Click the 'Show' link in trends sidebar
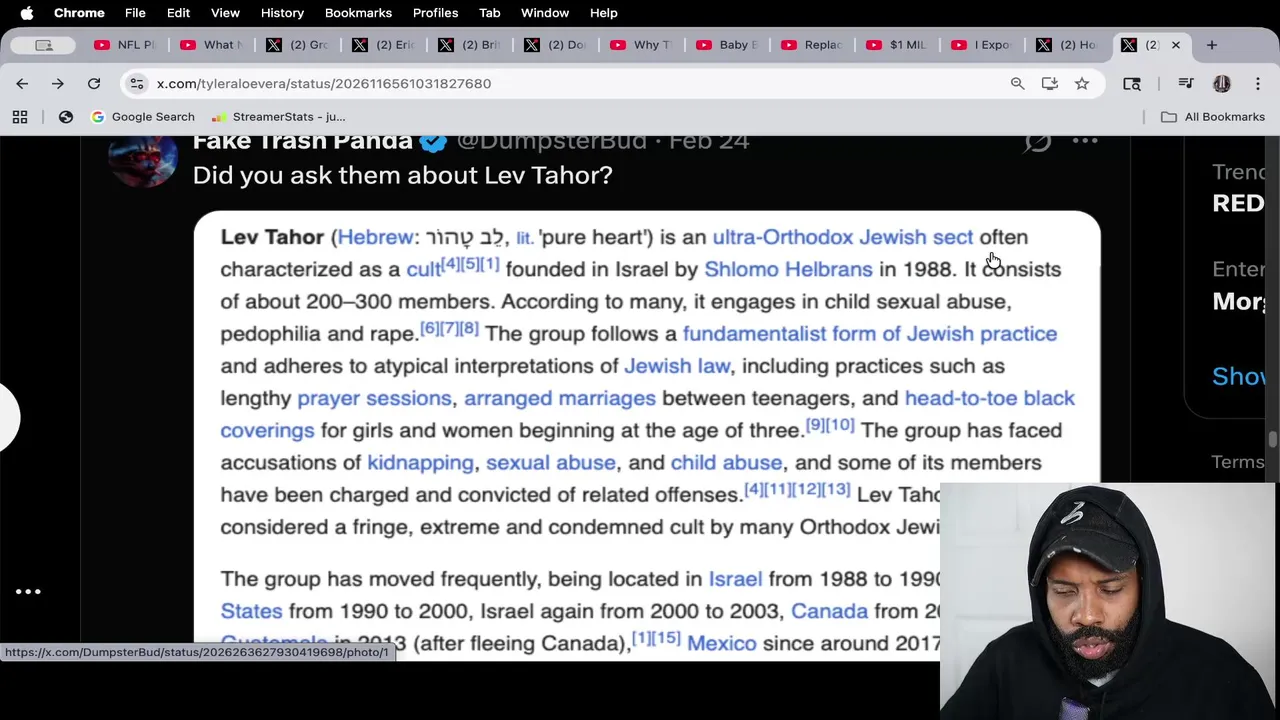The width and height of the screenshot is (1280, 720). [1238, 376]
